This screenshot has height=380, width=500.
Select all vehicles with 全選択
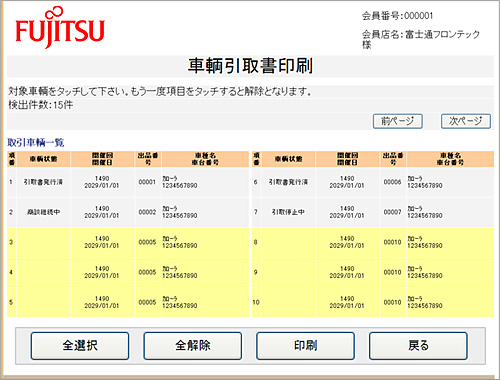tap(80, 346)
